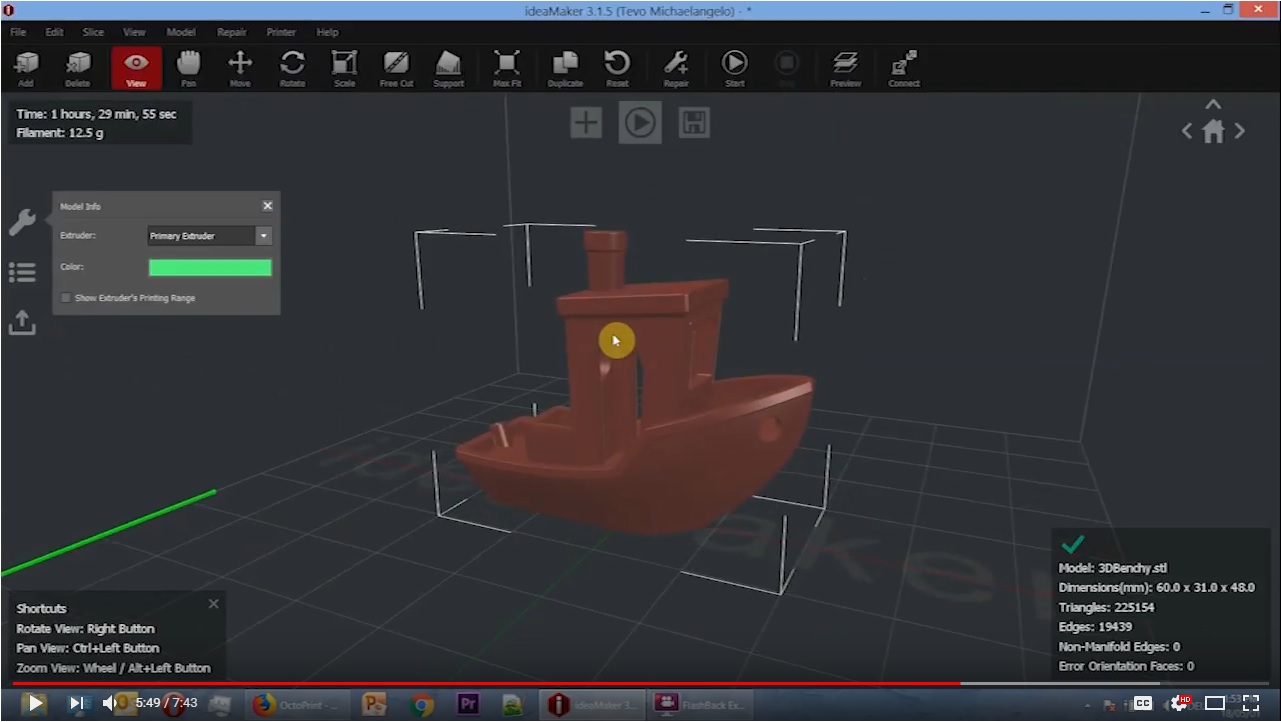1281x722 pixels.
Task: Click the Max Fit toolbar icon
Action: pyautogui.click(x=507, y=68)
